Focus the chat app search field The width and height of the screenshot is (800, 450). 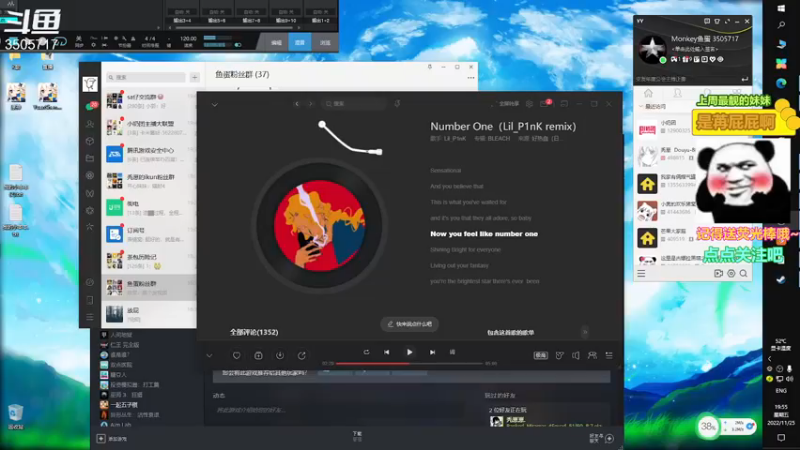pos(146,77)
